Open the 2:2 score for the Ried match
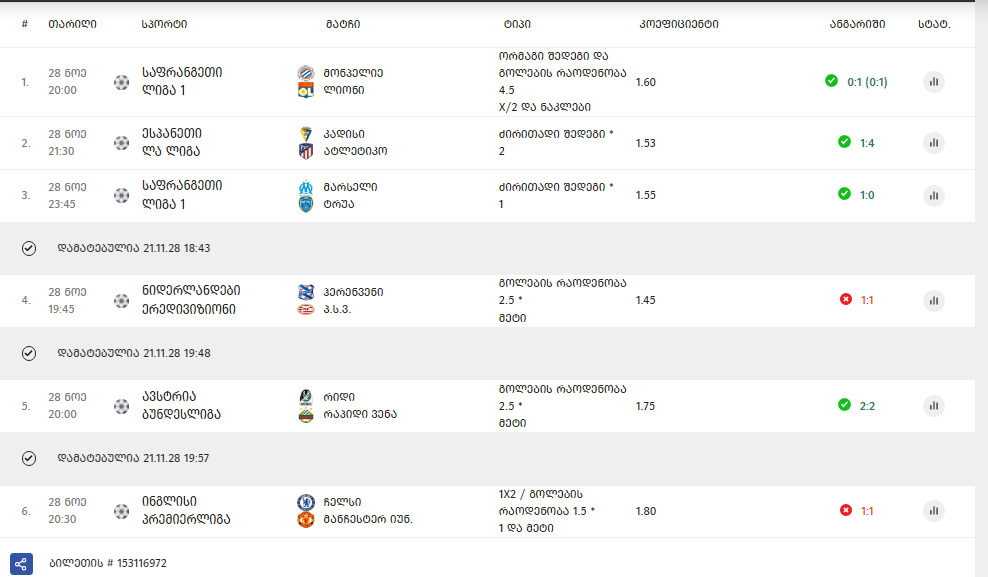The width and height of the screenshot is (988, 577). (867, 406)
